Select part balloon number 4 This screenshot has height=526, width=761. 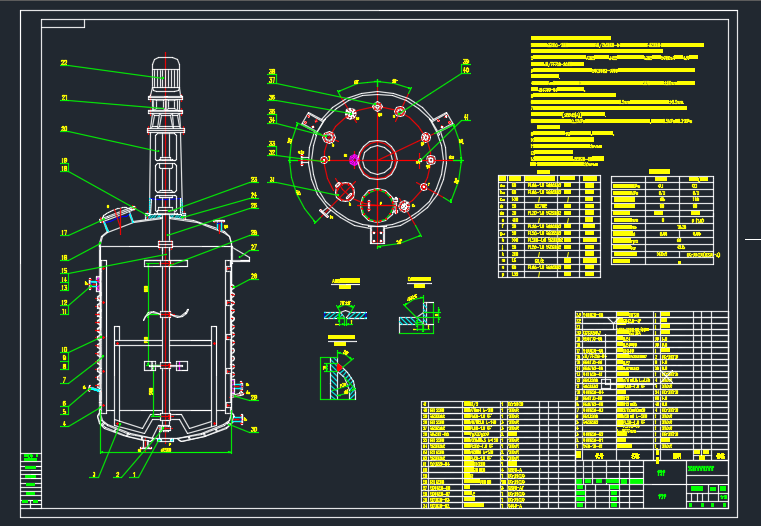coord(64,424)
